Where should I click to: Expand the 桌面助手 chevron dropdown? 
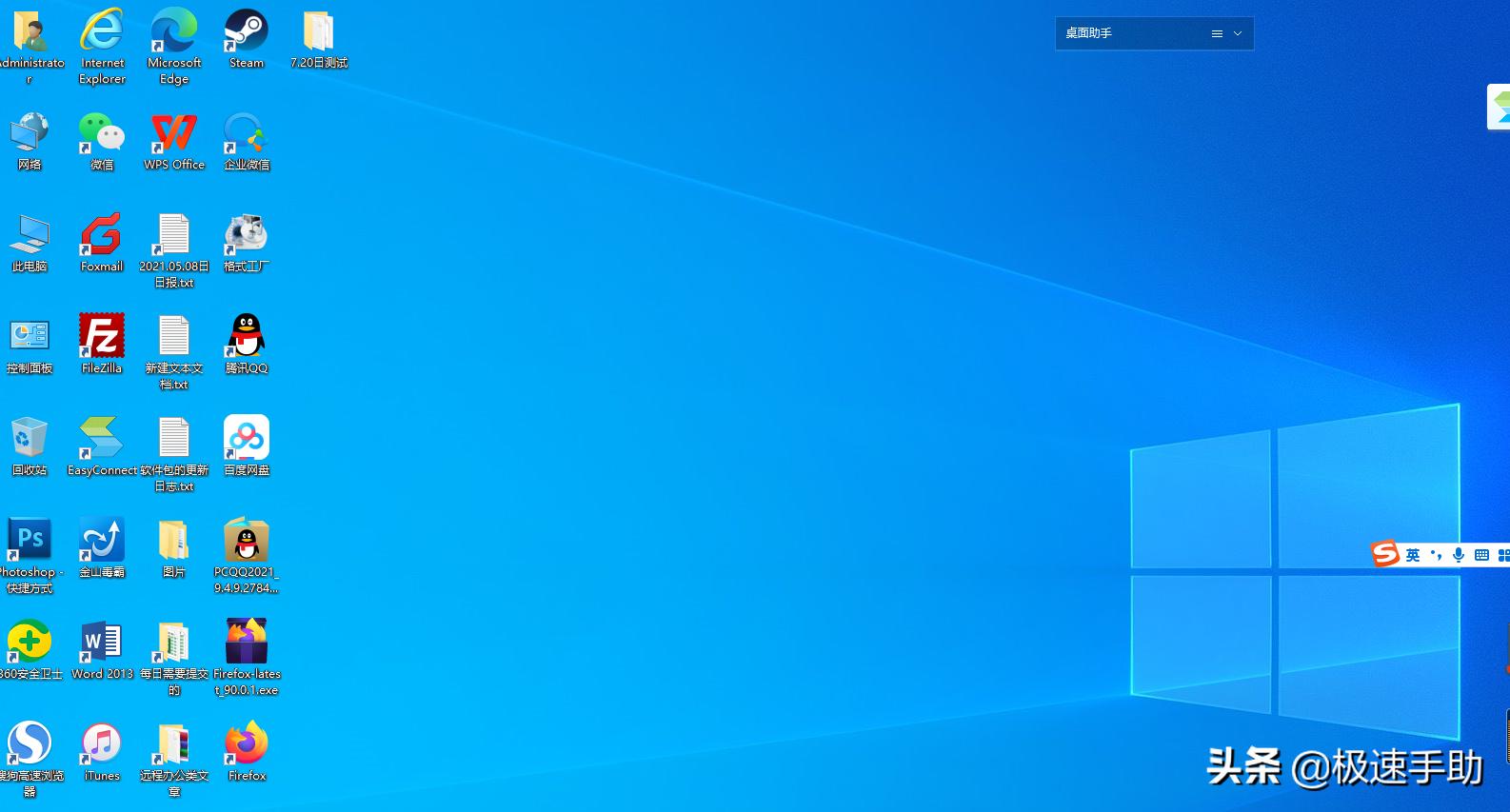point(1238,33)
